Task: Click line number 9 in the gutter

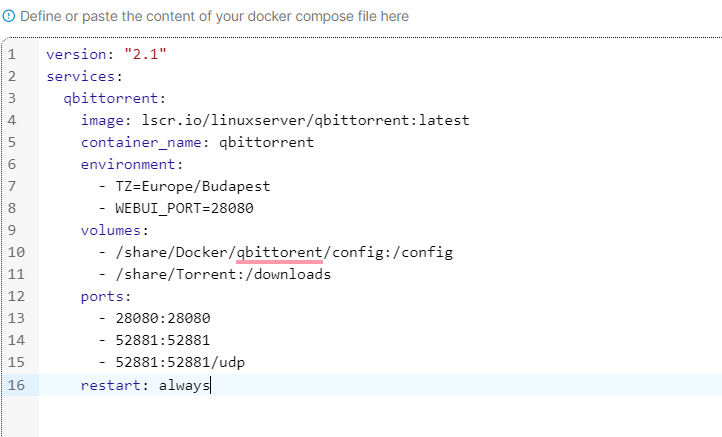Action: [x=11, y=230]
